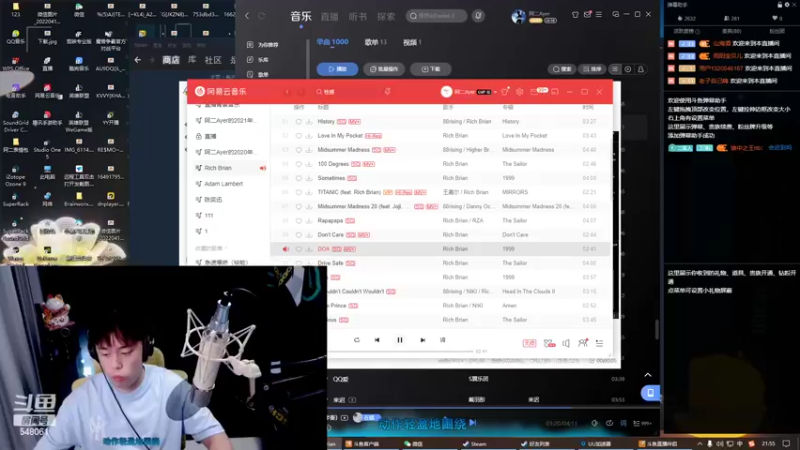Click song recognition microphone icon in NetEase
The width and height of the screenshot is (800, 450).
[x=387, y=92]
